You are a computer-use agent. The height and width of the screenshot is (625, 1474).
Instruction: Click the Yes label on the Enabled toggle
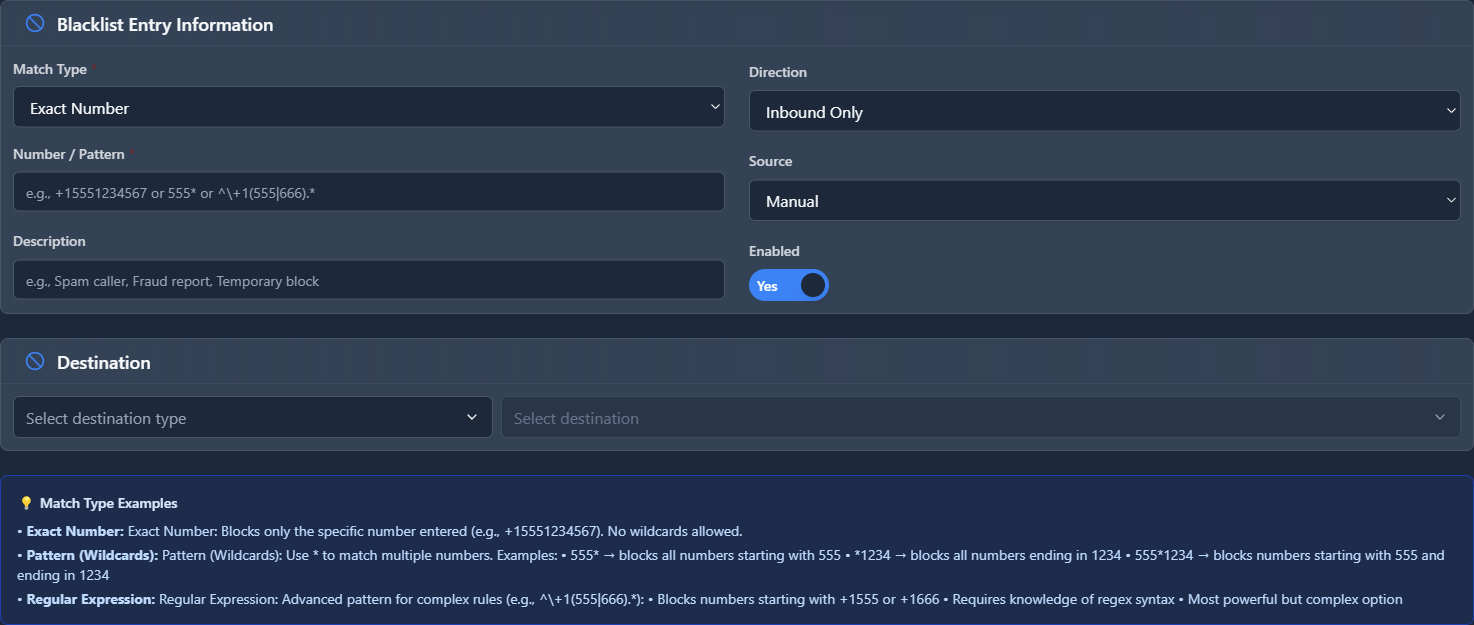767,285
